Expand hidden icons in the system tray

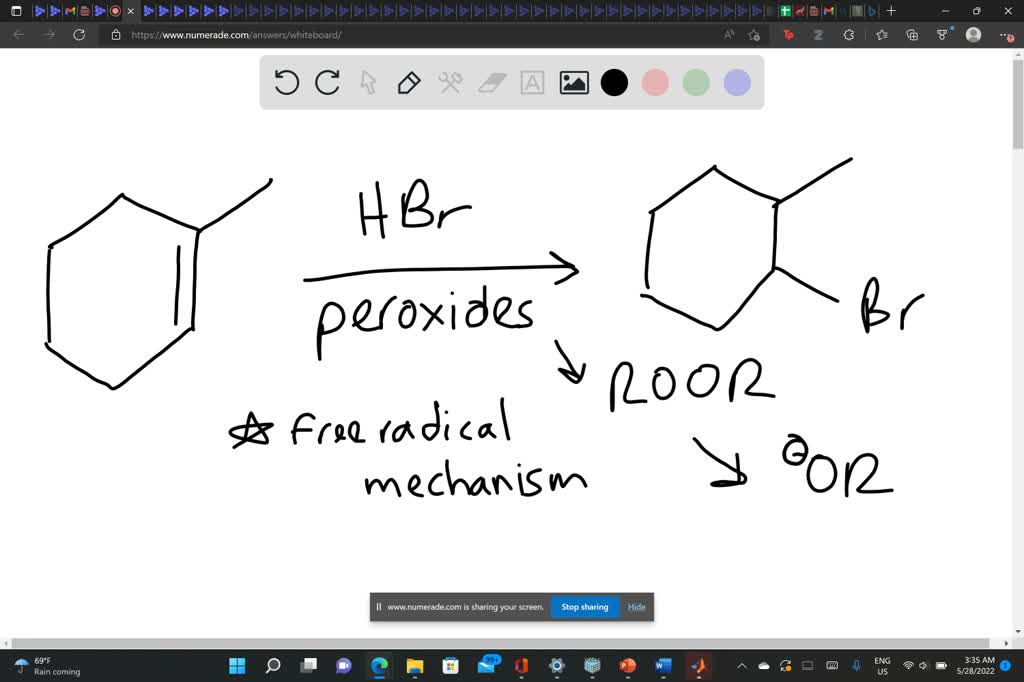coord(741,665)
